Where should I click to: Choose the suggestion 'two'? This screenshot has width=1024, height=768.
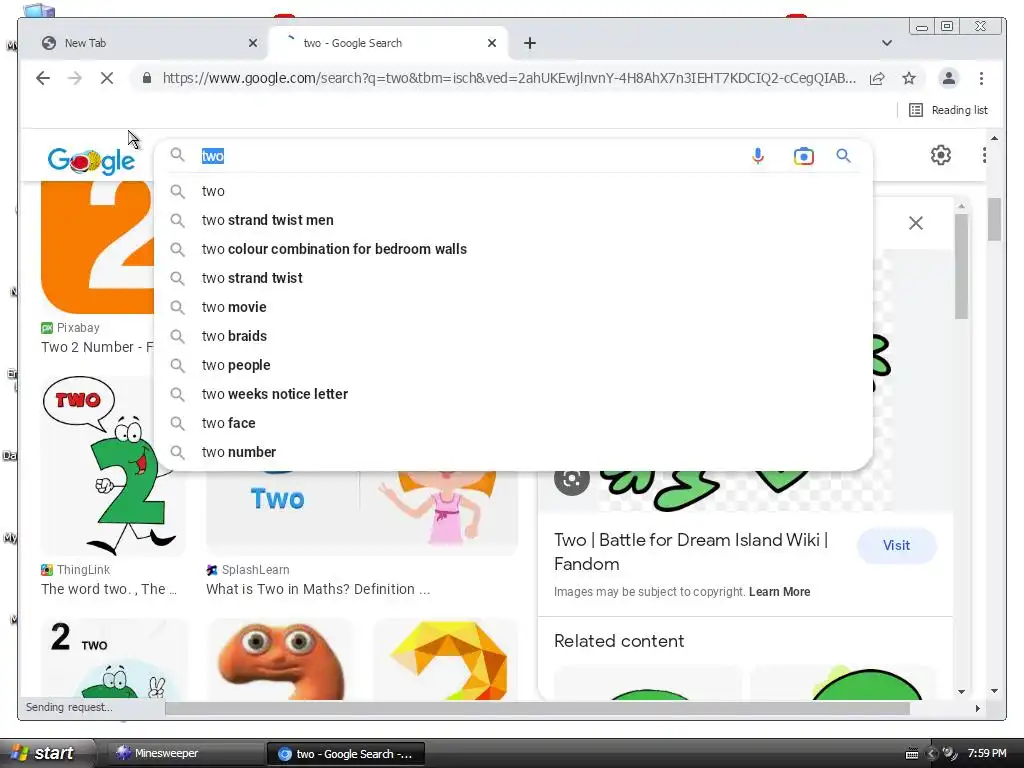tap(513, 191)
